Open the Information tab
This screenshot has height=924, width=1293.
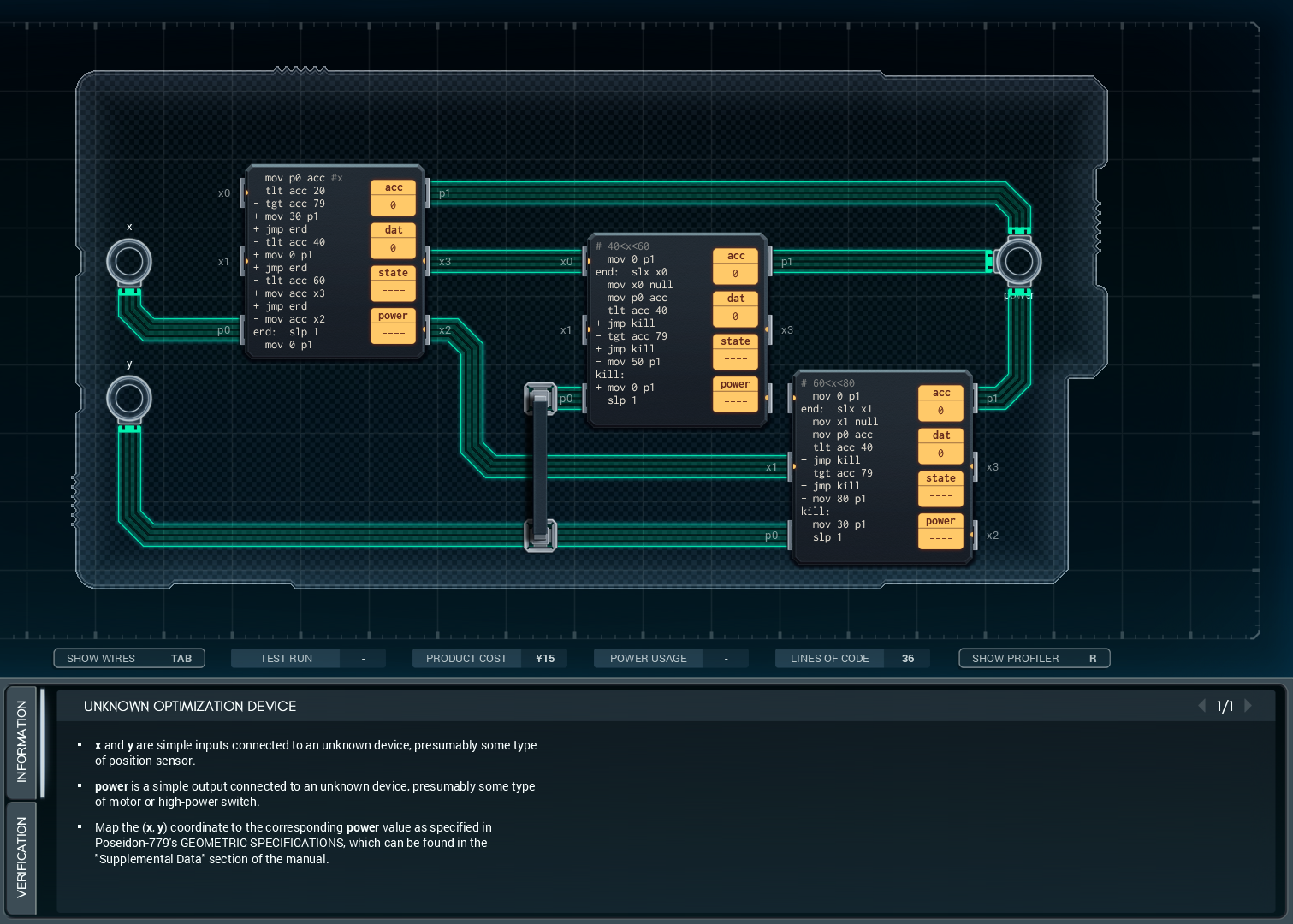(21, 741)
